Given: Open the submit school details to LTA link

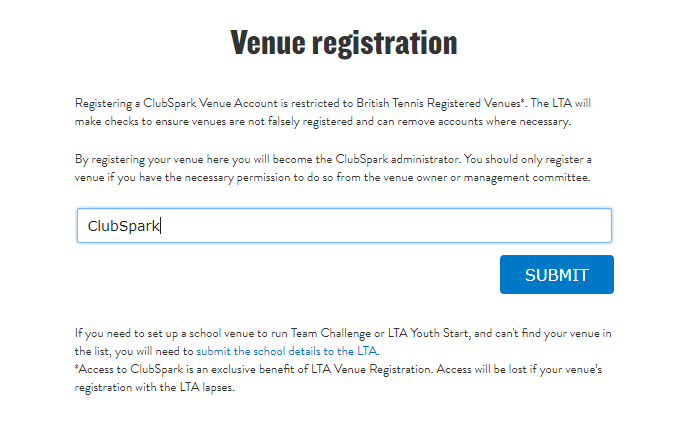Looking at the screenshot, I should click(287, 352).
